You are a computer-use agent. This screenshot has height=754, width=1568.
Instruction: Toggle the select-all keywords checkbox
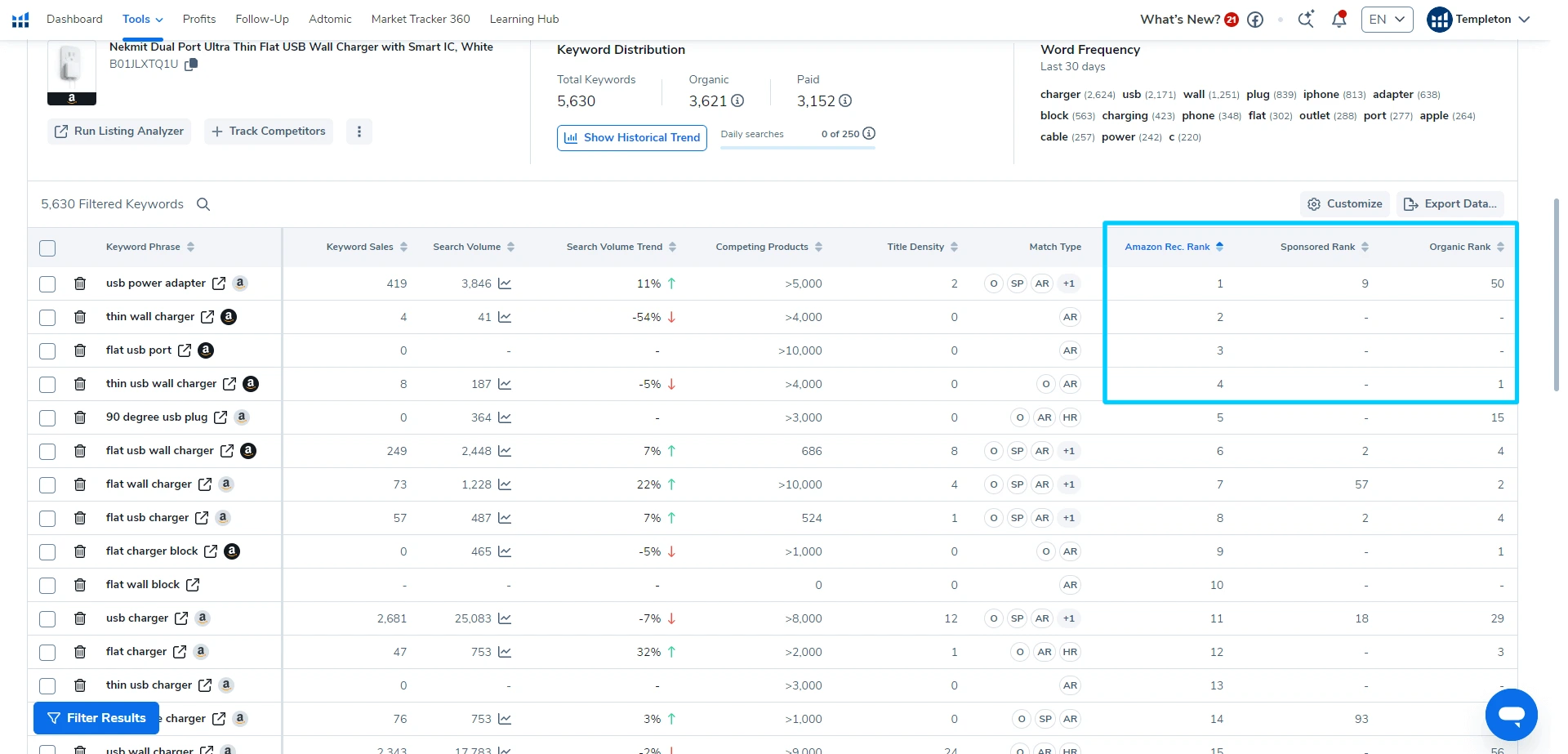point(47,248)
